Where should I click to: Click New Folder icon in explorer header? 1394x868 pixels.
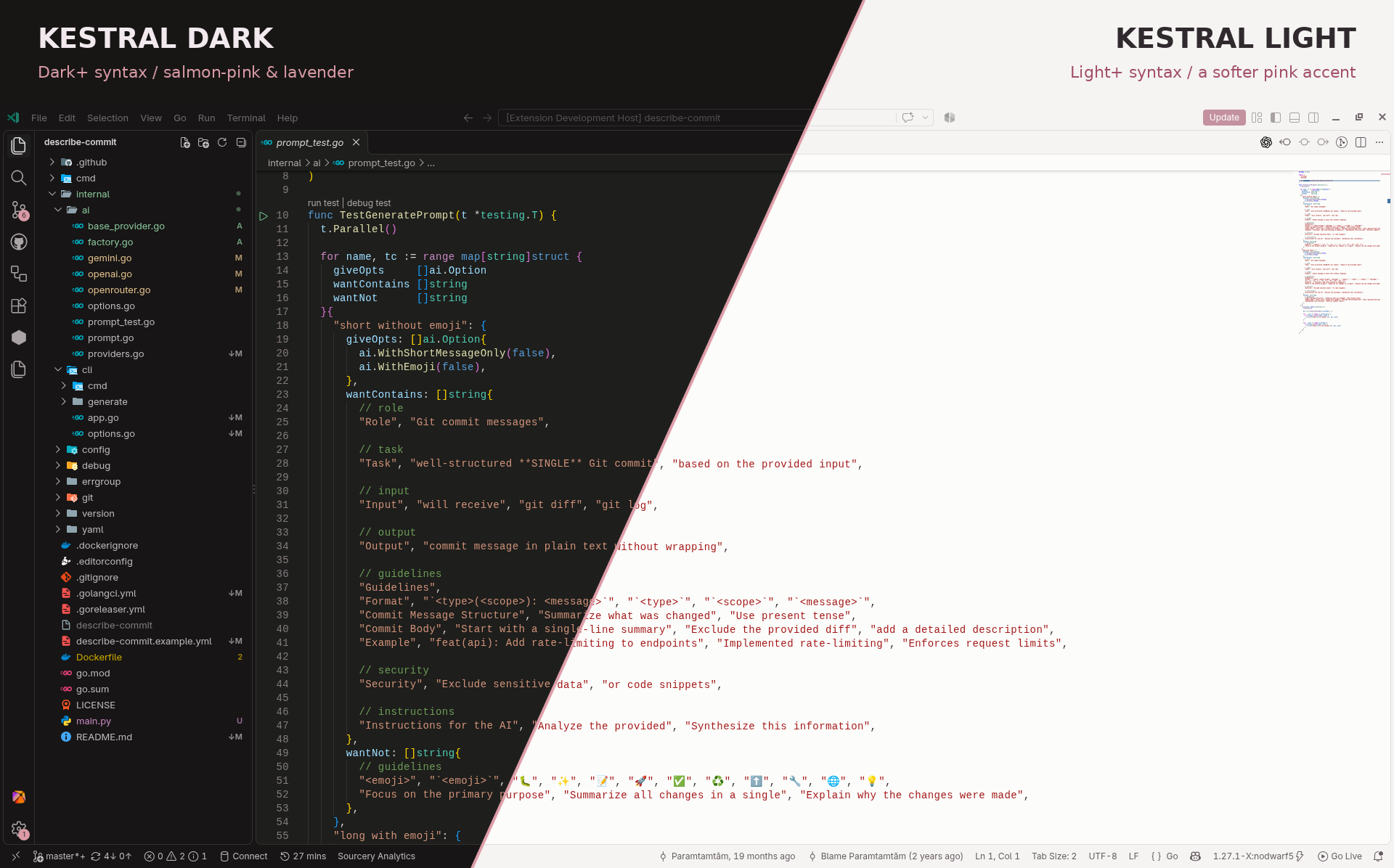pyautogui.click(x=203, y=143)
